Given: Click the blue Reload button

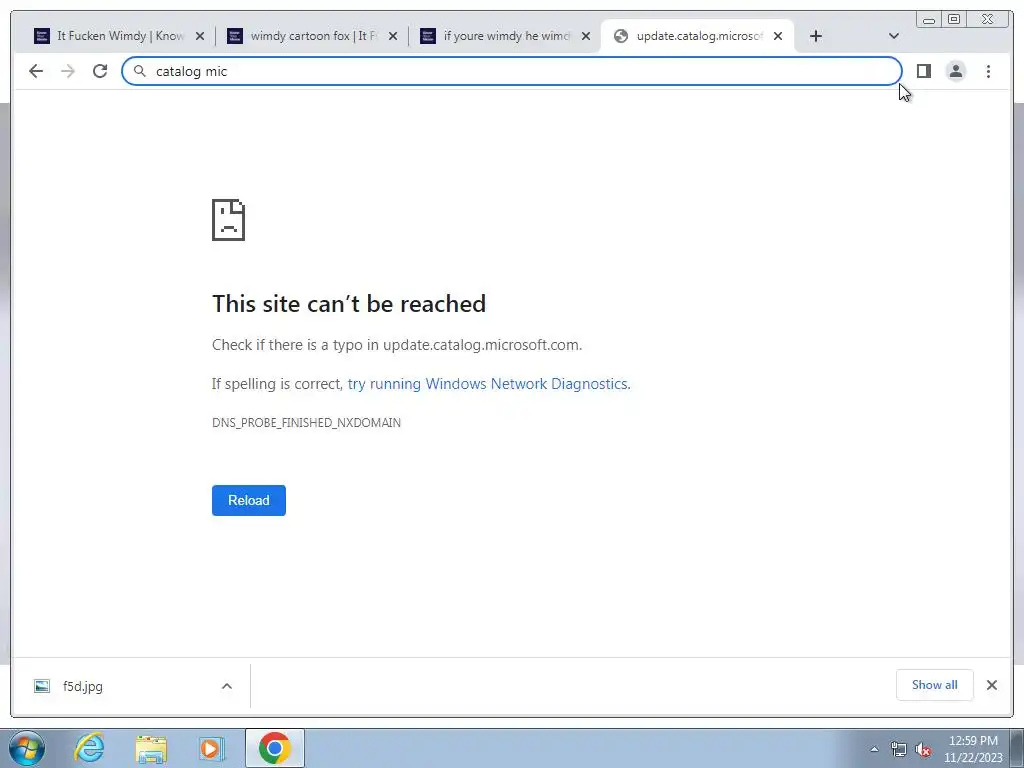Looking at the screenshot, I should [249, 500].
